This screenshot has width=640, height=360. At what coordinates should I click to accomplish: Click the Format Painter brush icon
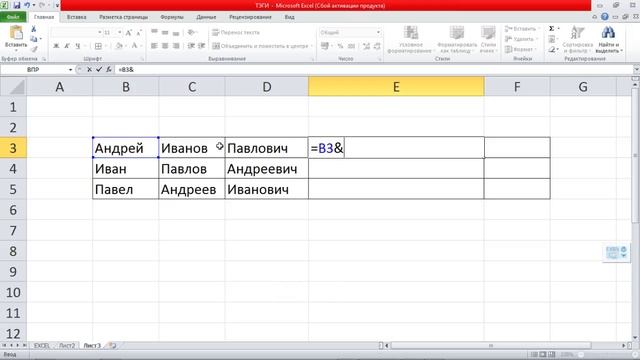coord(33,49)
